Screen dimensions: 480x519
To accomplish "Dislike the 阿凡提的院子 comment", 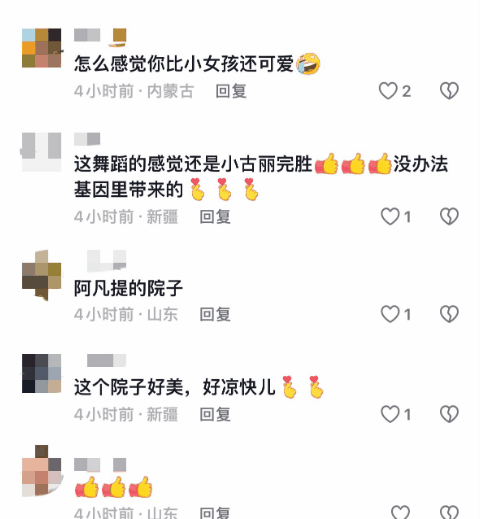I will [x=449, y=314].
